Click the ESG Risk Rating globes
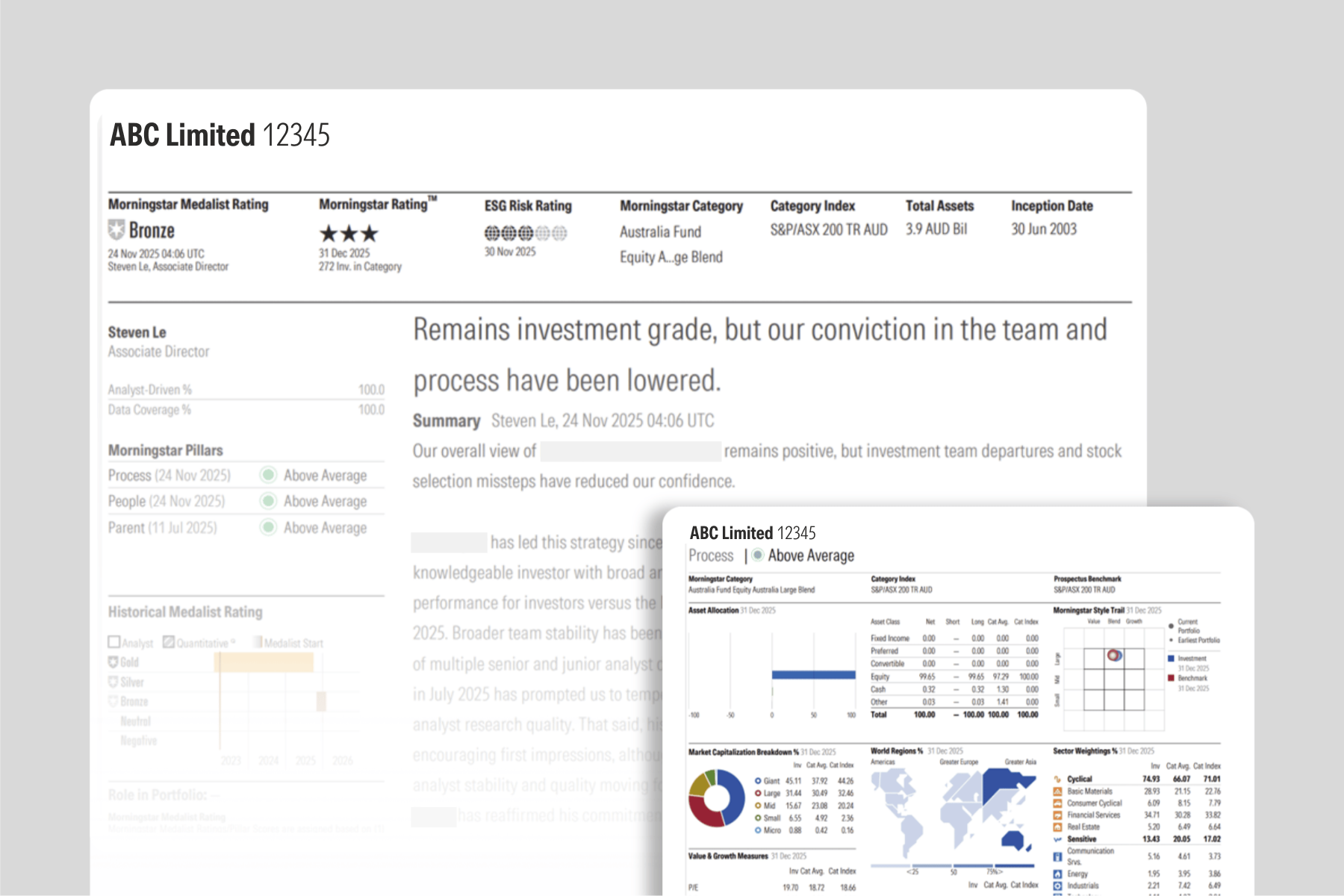1344x896 pixels. 526,233
